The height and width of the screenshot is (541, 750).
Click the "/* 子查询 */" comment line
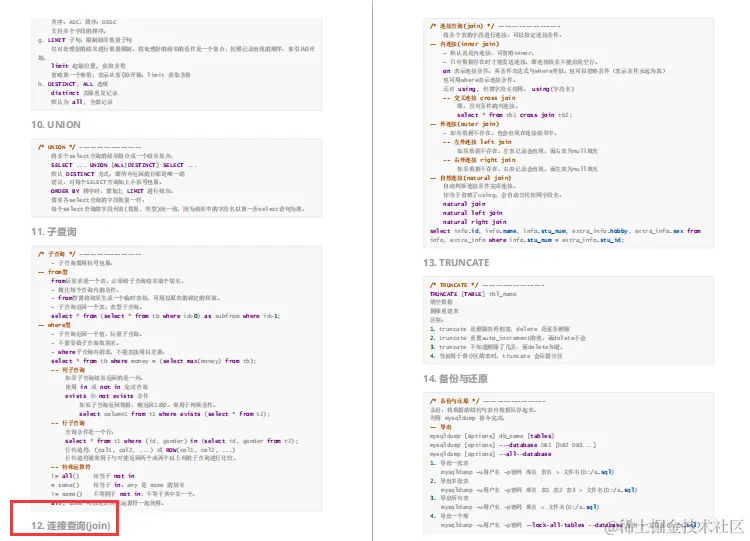tap(89, 254)
